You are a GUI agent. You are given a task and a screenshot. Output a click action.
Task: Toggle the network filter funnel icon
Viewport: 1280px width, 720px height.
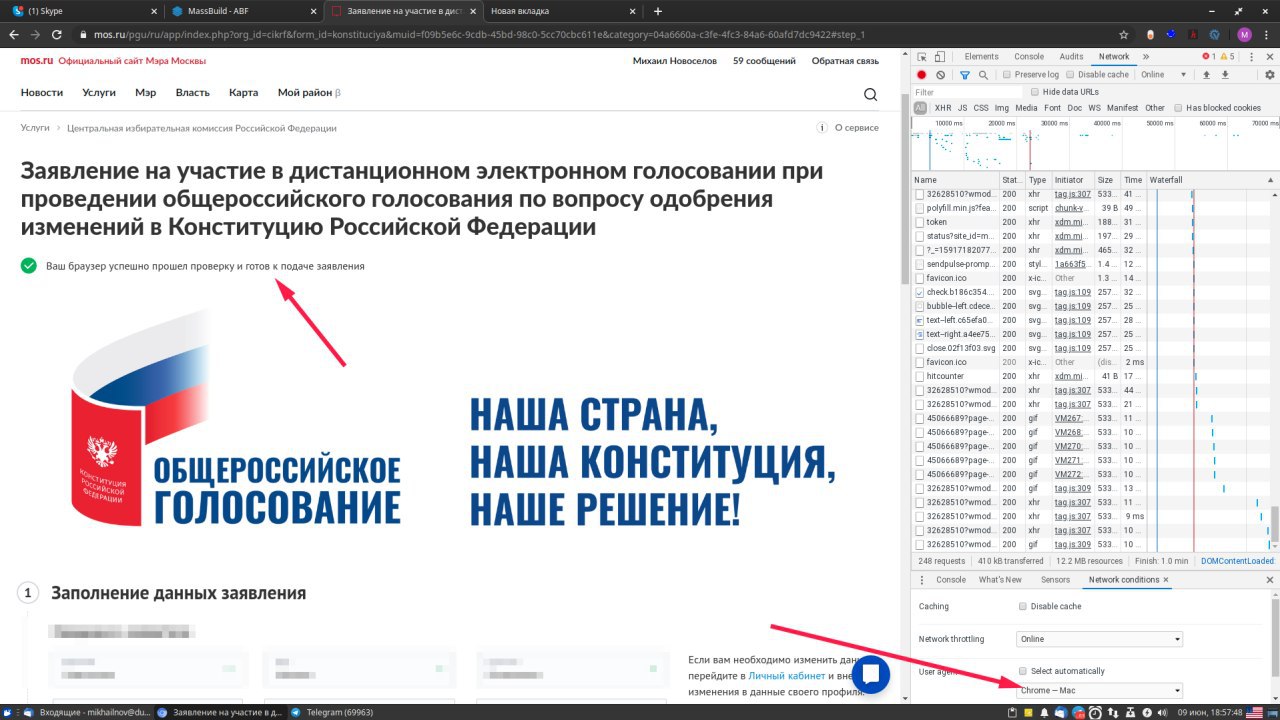coord(965,75)
